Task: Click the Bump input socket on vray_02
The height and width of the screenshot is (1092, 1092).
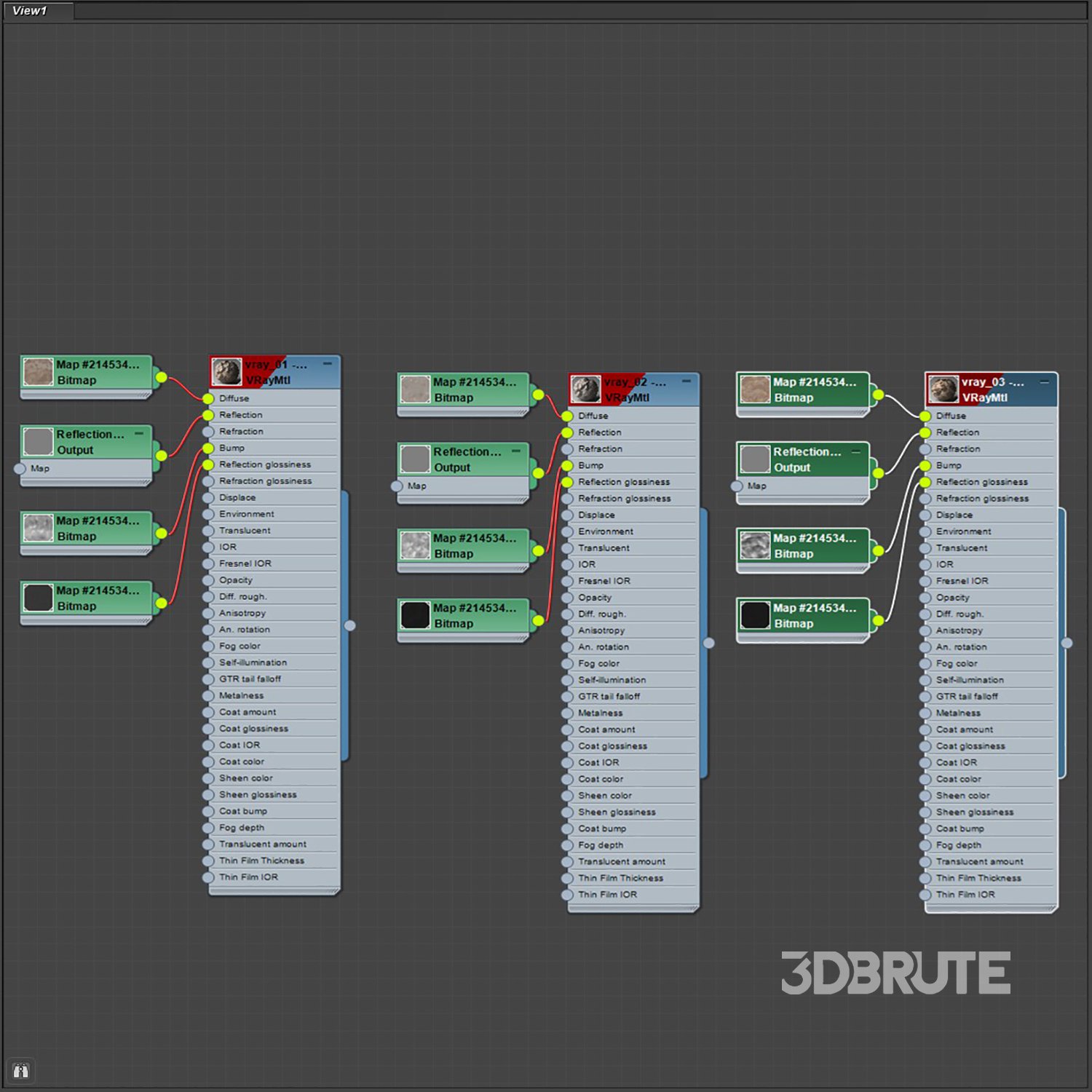Action: pos(567,465)
